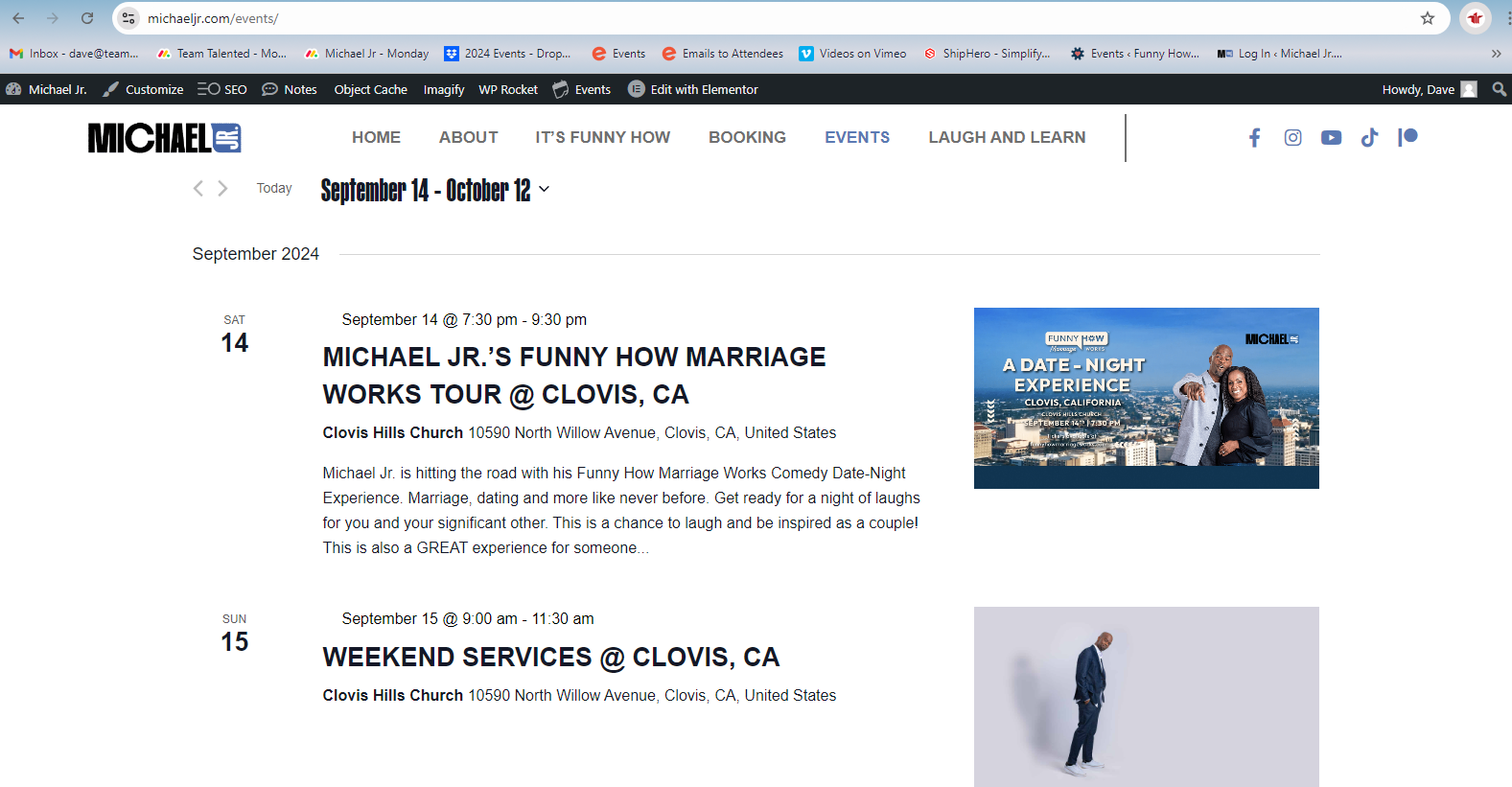The width and height of the screenshot is (1512, 787).
Task: Click the September 14 @ 7:30 pm event time
Action: coord(464,319)
